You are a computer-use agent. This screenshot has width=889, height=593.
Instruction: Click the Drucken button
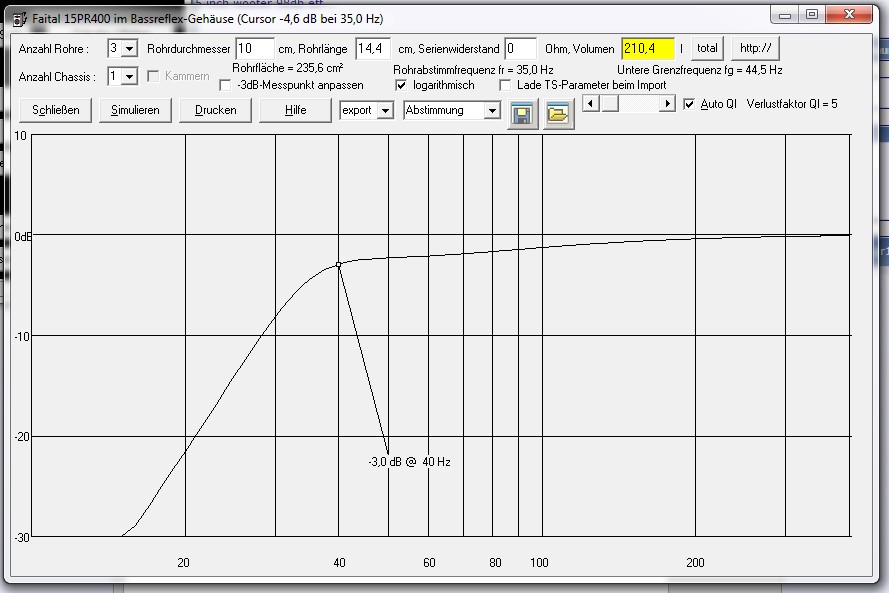pos(215,110)
